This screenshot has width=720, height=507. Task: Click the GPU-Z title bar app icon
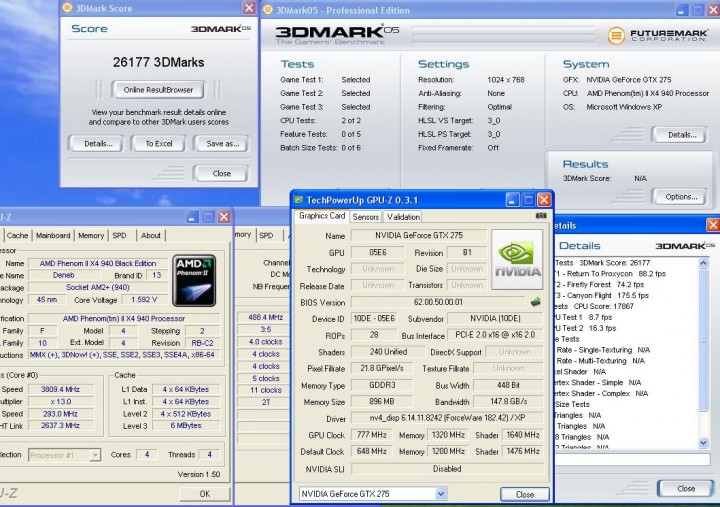(299, 200)
